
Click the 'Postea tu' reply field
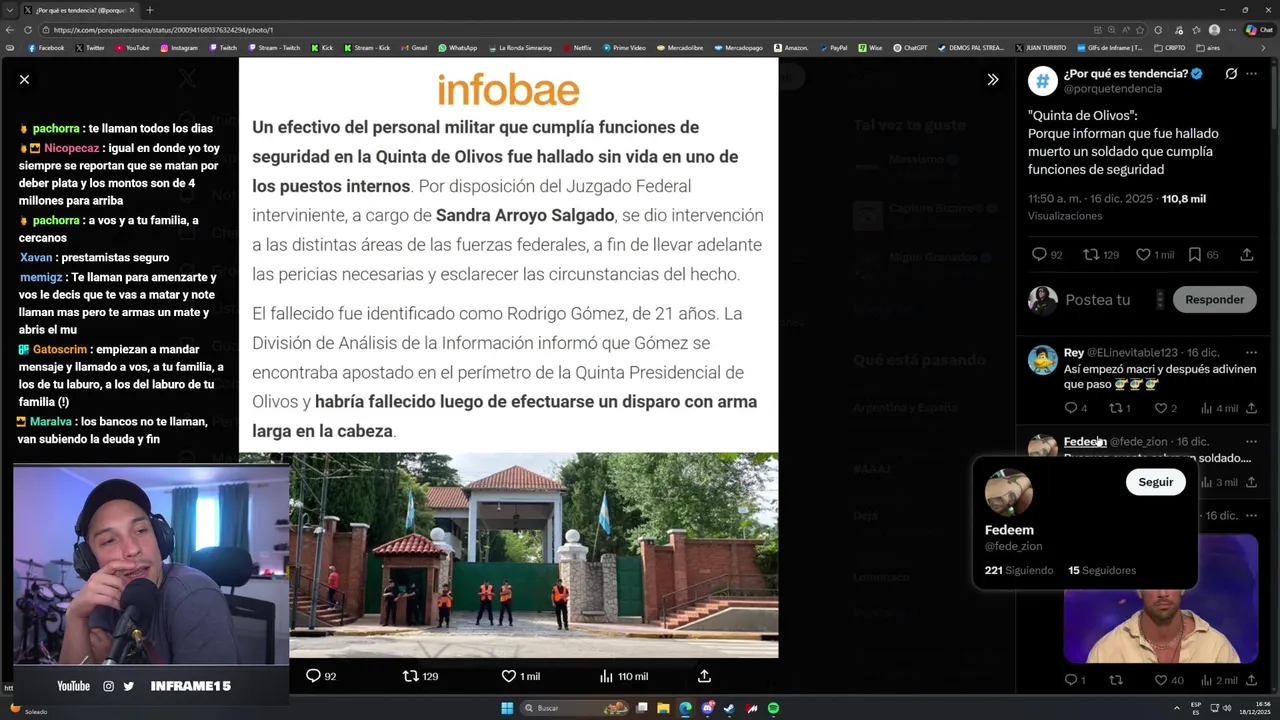click(x=1098, y=299)
